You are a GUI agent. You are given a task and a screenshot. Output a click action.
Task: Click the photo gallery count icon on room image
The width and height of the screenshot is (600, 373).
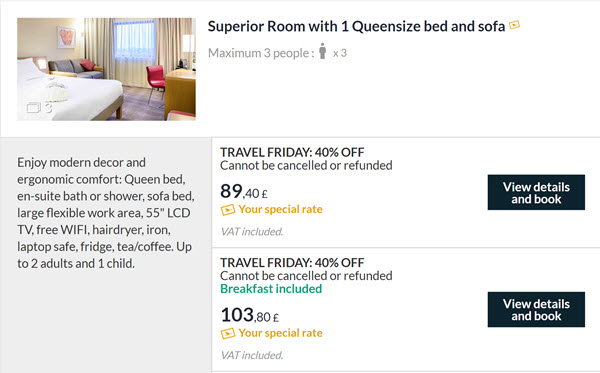[x=39, y=108]
